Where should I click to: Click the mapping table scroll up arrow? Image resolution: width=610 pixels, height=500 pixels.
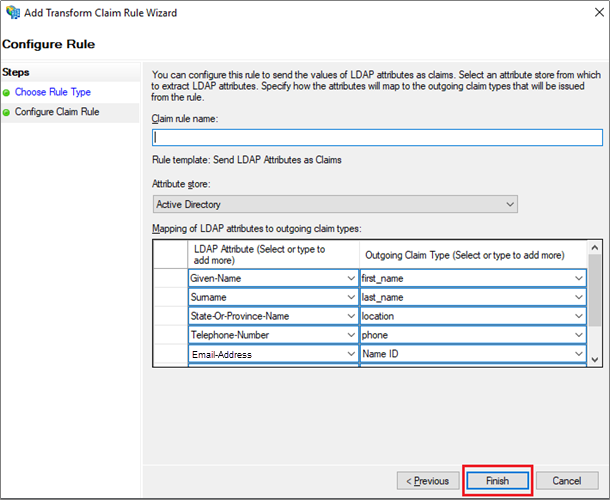tap(594, 247)
